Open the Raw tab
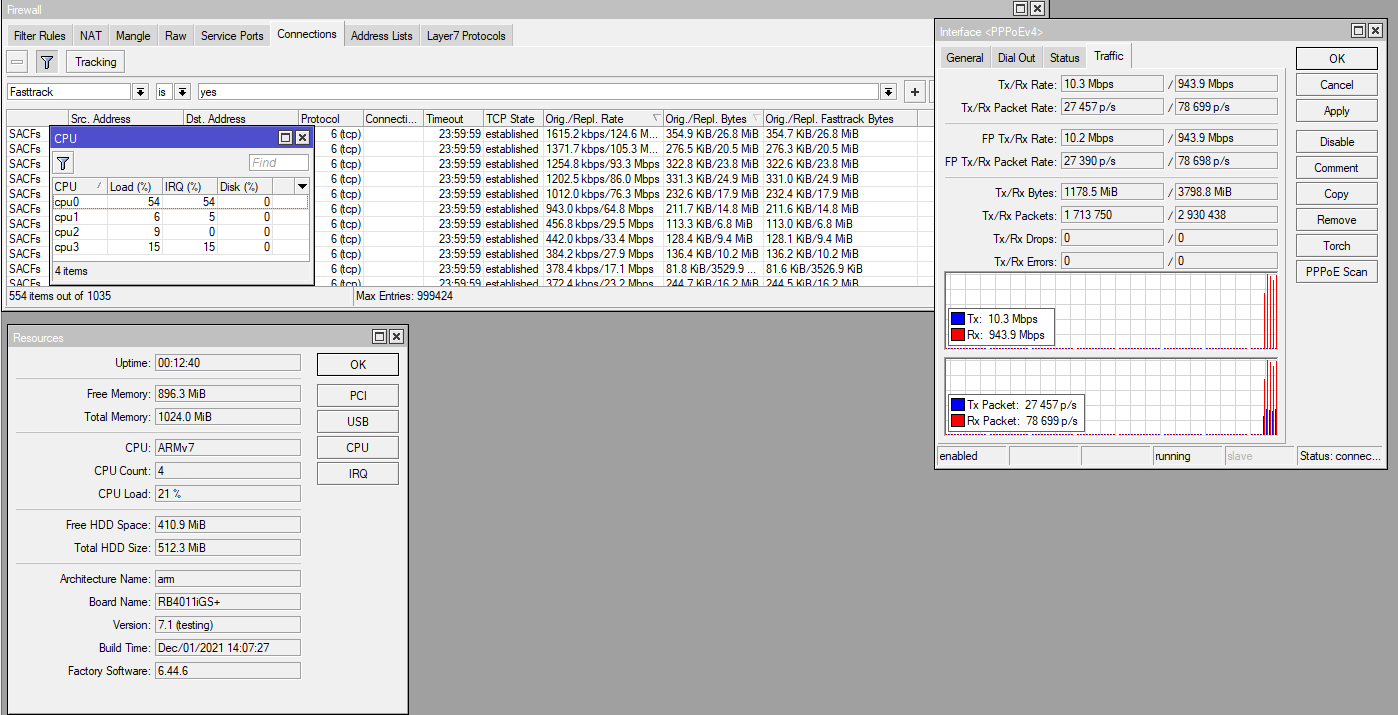The image size is (1398, 715). click(x=176, y=36)
